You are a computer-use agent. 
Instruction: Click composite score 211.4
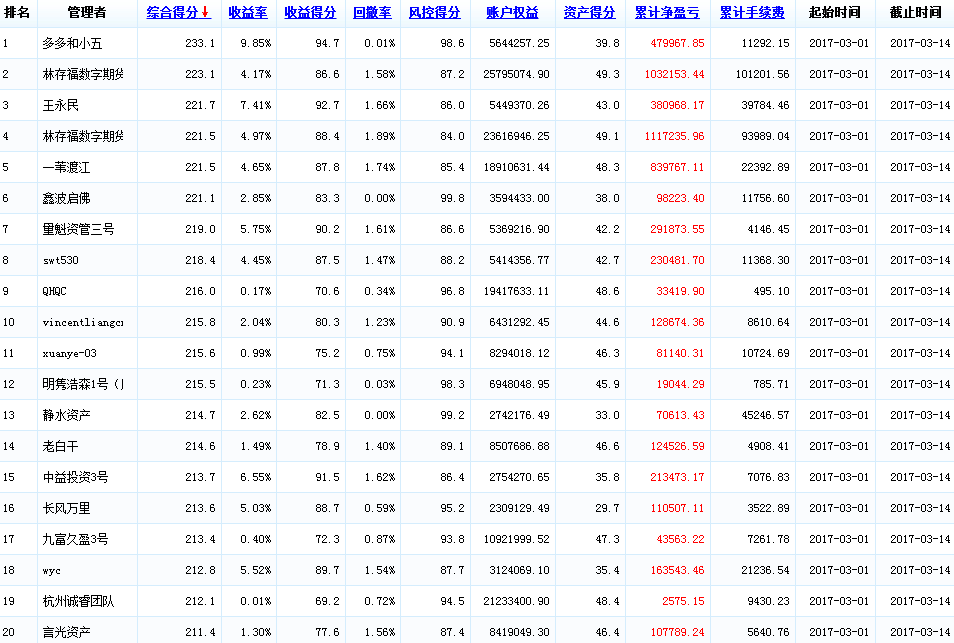[200, 633]
